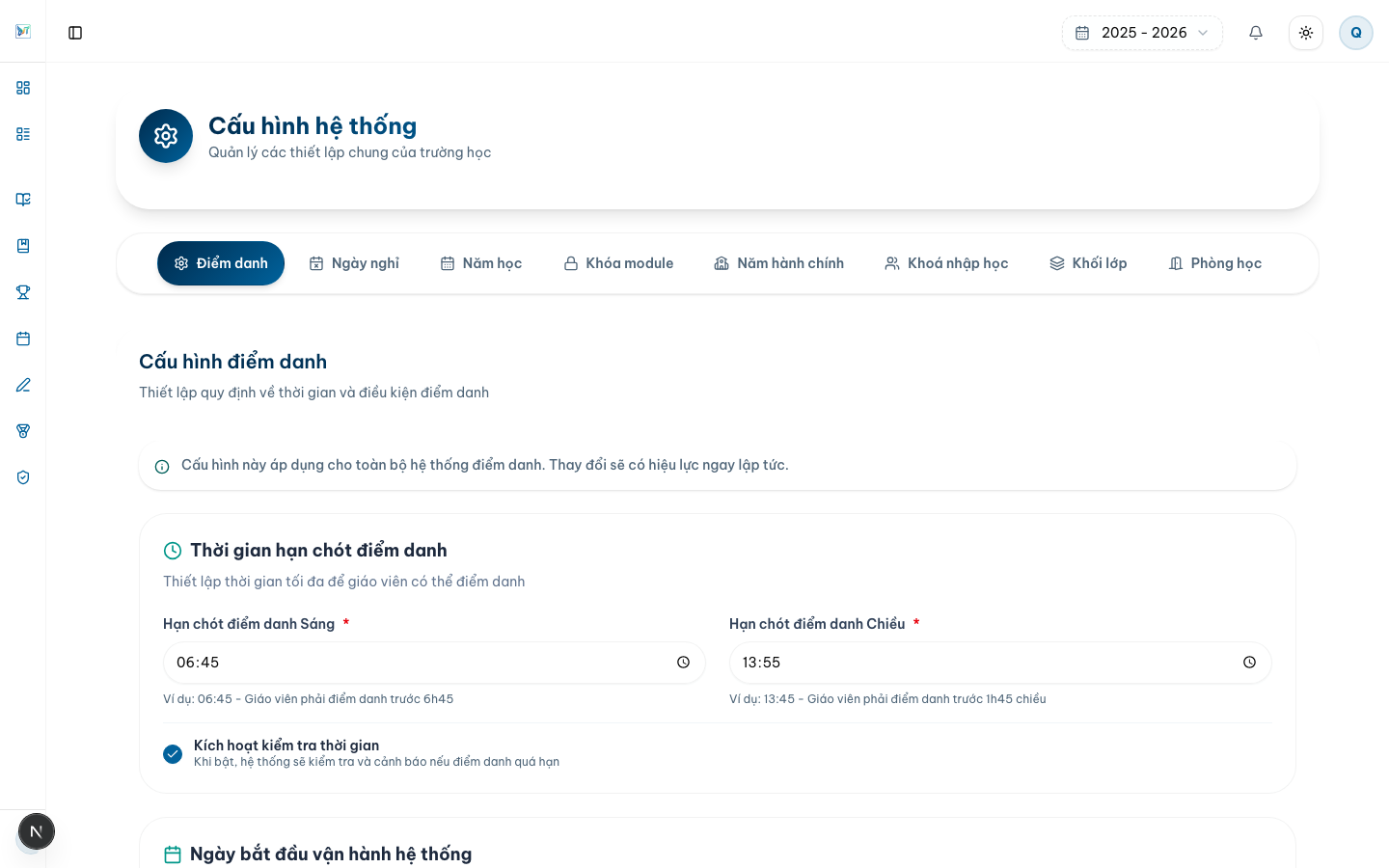Click the Hạn chót điểm danh Chiều time field
Viewport: 1389px width, 868px height.
tap(1000, 663)
